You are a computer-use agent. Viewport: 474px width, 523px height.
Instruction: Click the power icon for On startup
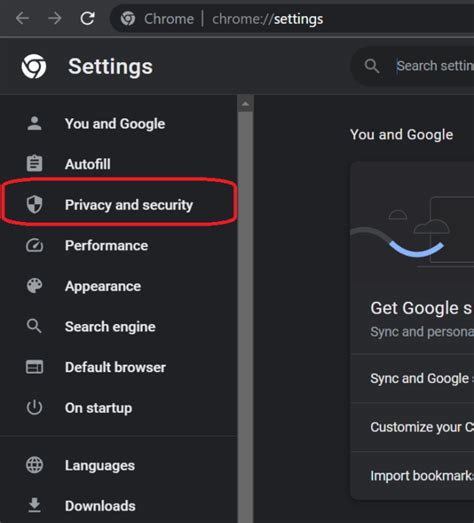pyautogui.click(x=34, y=408)
